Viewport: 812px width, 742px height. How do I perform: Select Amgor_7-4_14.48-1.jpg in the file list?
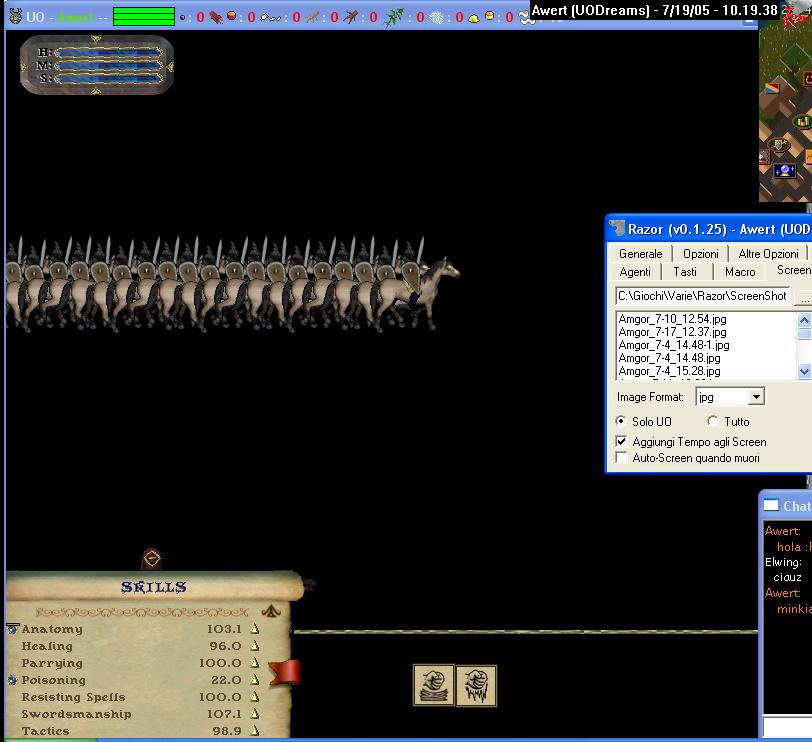tap(674, 345)
